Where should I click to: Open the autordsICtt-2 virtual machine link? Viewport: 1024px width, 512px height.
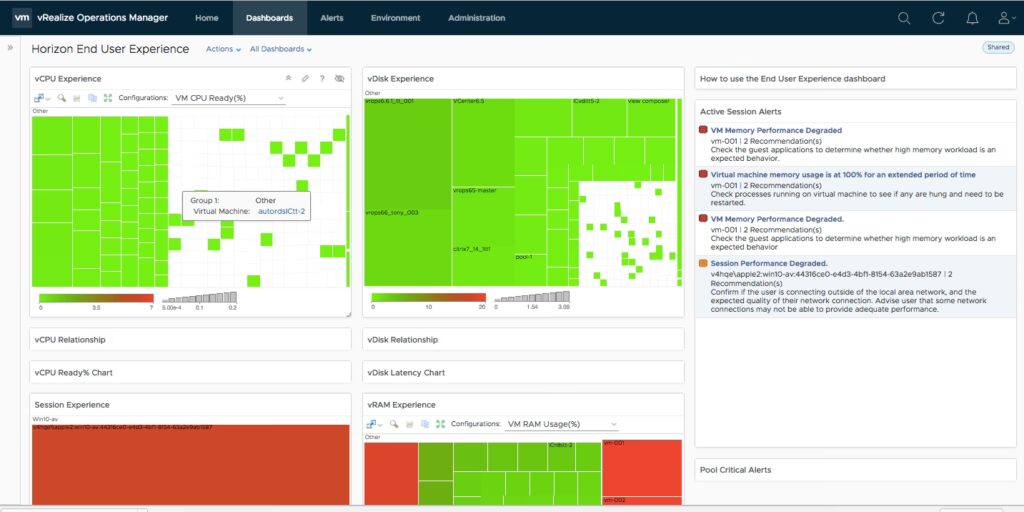coord(281,212)
